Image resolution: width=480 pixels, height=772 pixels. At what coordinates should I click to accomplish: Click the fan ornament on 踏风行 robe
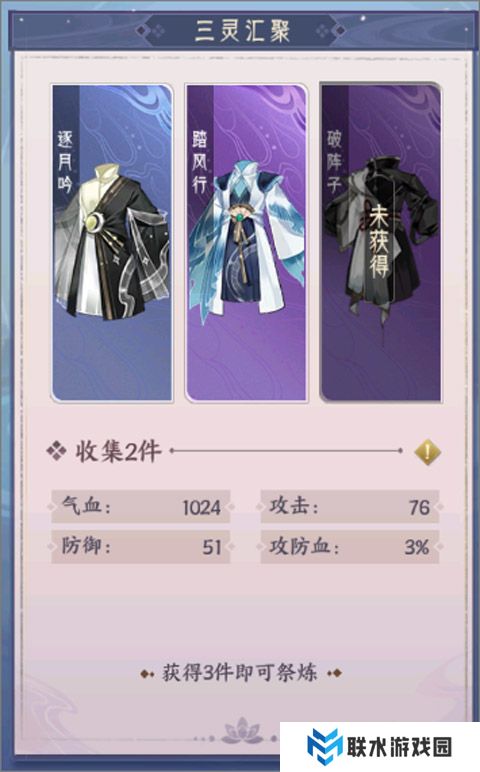pyautogui.click(x=240, y=215)
